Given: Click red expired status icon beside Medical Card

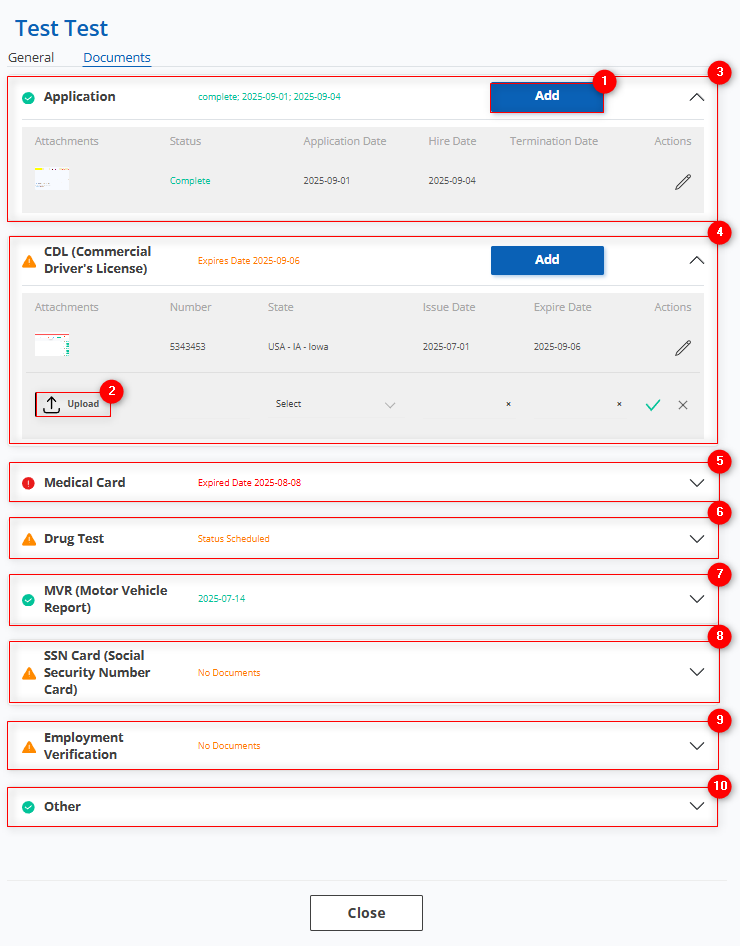Looking at the screenshot, I should point(29,483).
